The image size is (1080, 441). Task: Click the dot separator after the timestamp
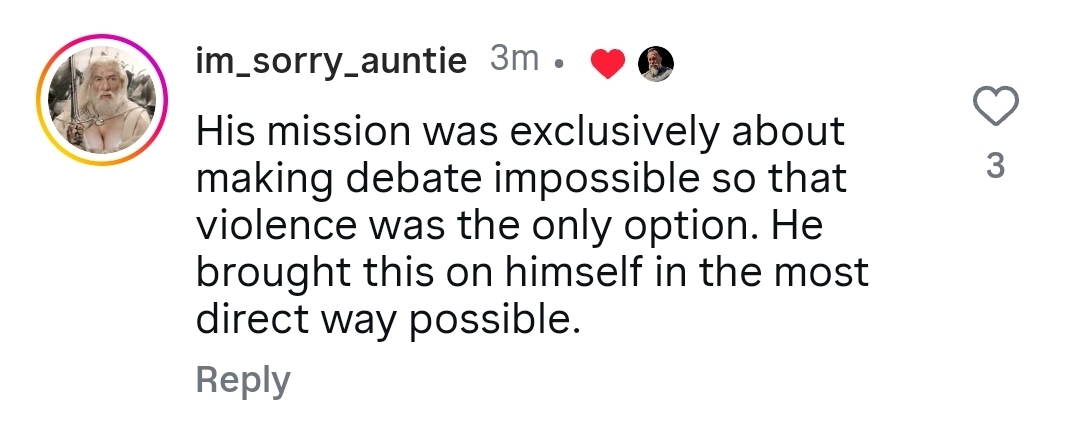click(559, 65)
